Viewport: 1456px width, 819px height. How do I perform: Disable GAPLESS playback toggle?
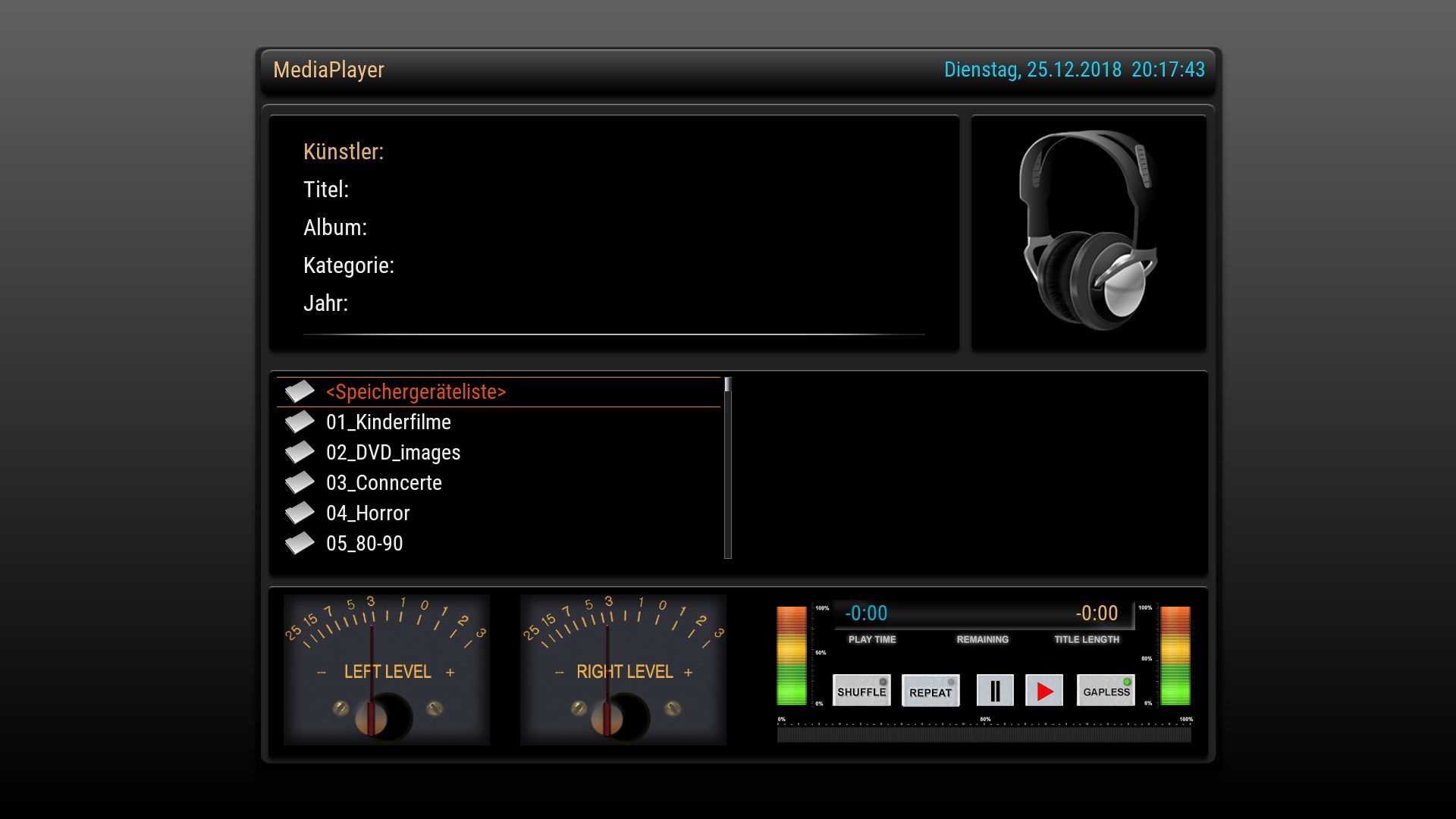[x=1106, y=690]
